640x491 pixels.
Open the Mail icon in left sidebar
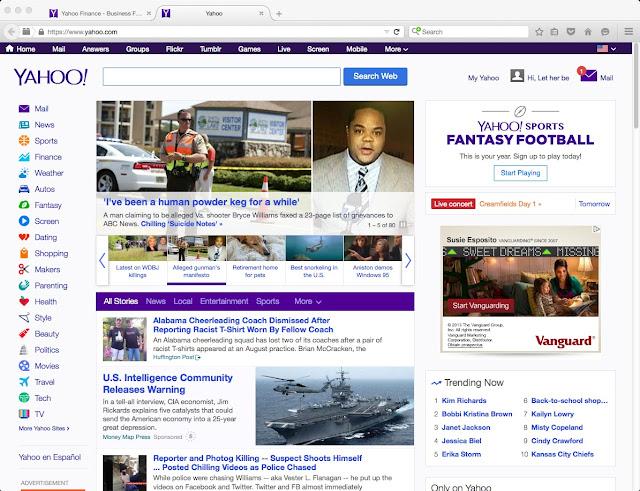[x=24, y=109]
